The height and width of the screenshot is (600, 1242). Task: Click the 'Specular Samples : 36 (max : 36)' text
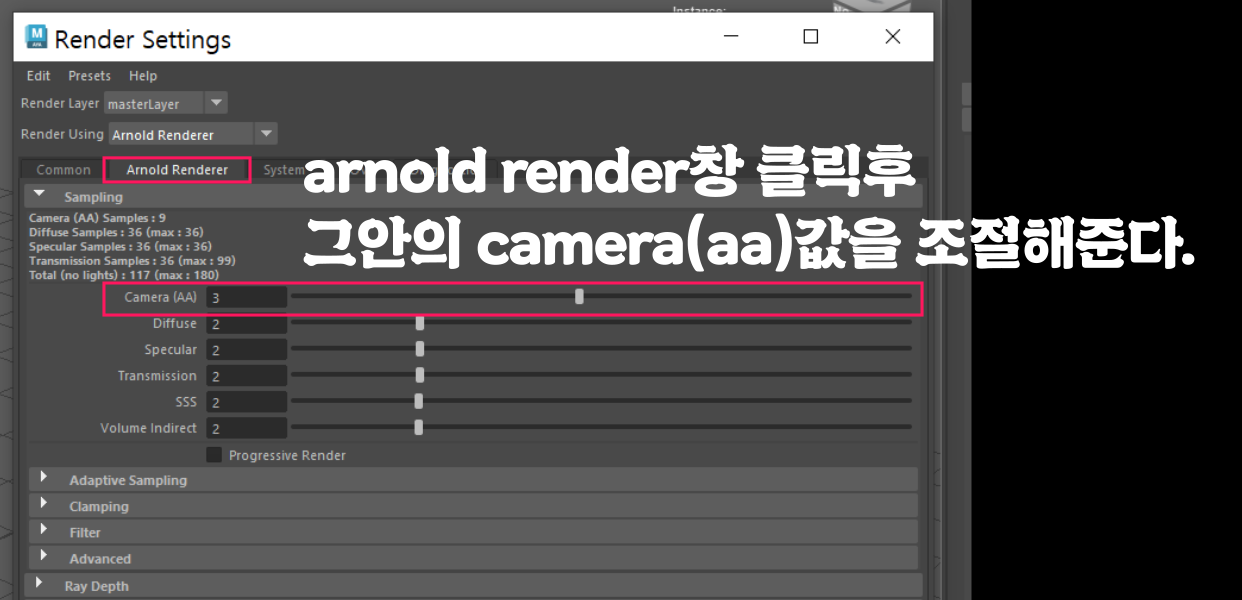click(x=121, y=246)
